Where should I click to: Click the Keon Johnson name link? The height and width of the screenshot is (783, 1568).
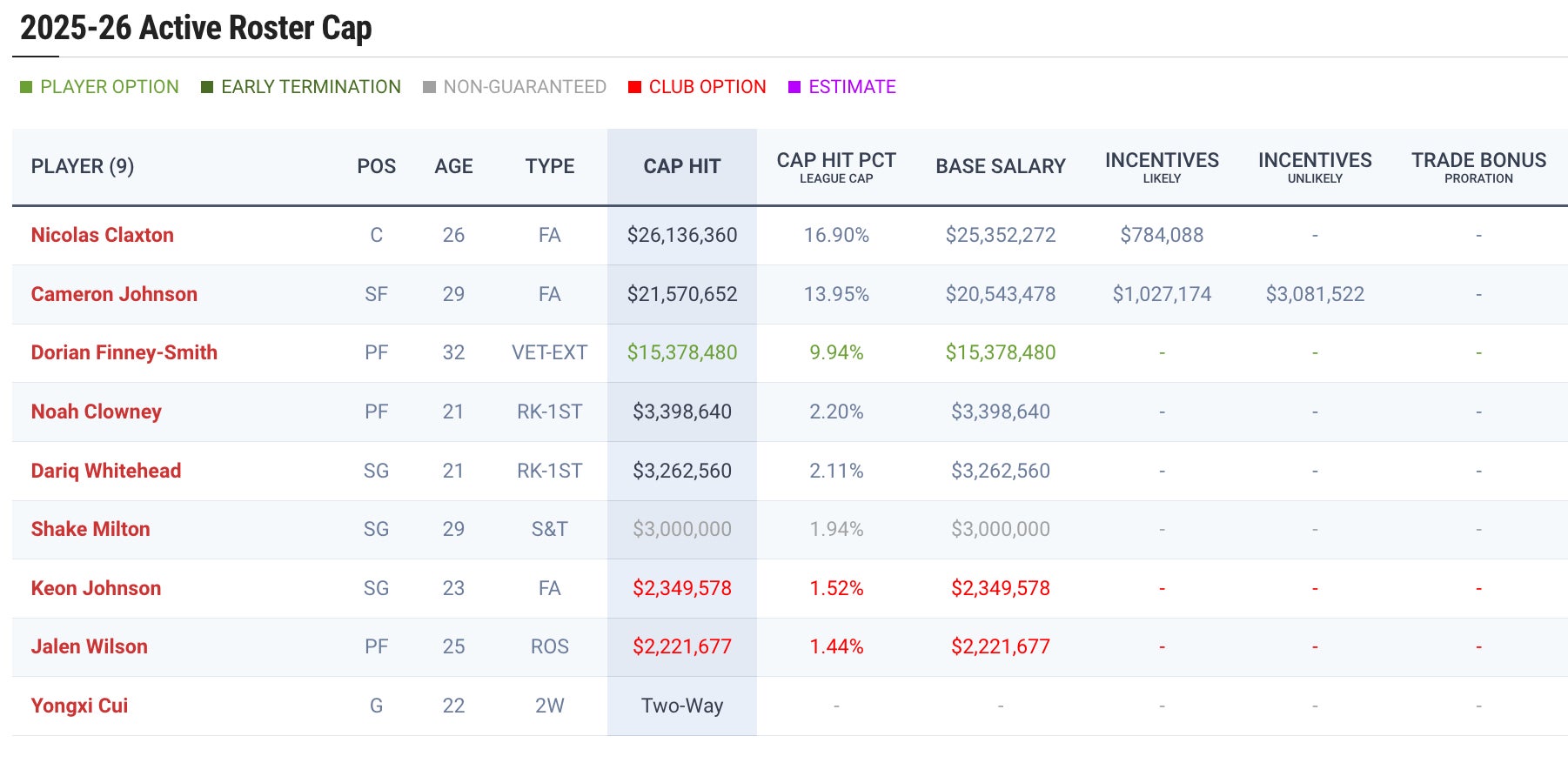coord(96,588)
